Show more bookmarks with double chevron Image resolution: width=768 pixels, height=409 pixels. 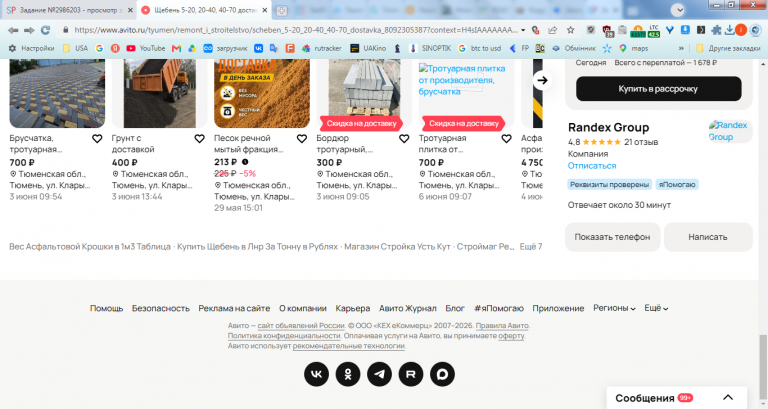click(x=681, y=48)
